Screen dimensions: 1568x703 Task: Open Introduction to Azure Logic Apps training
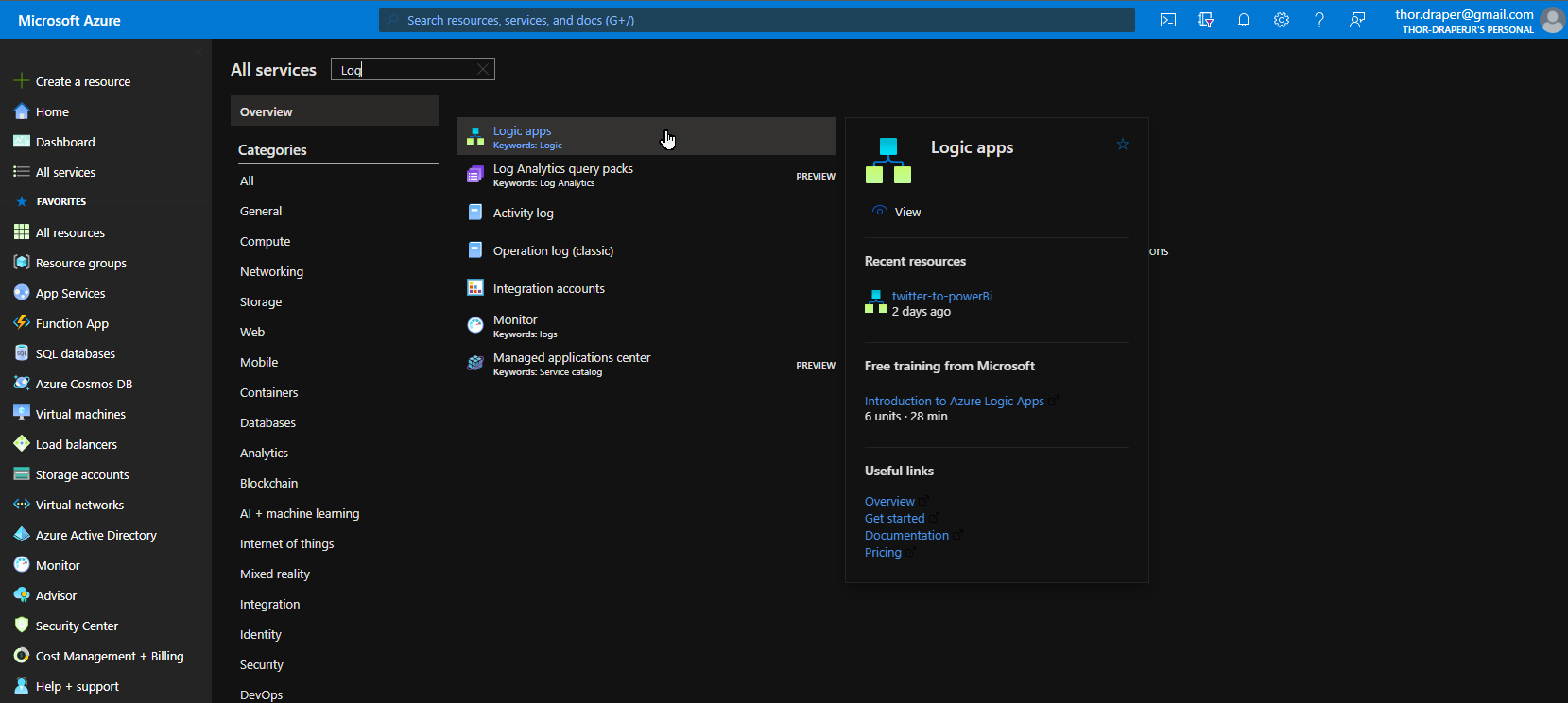tap(955, 401)
